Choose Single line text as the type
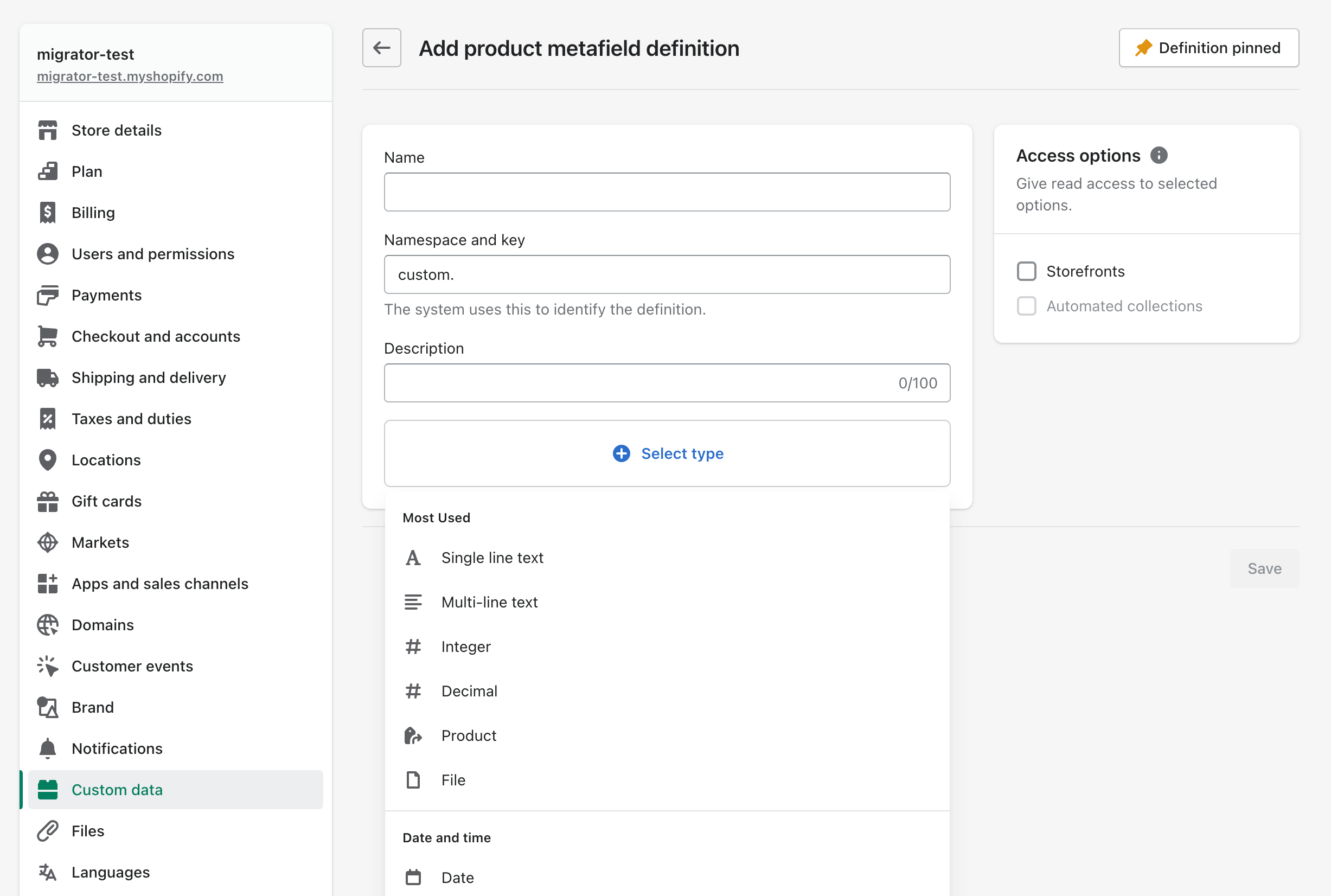1331x896 pixels. (x=492, y=557)
